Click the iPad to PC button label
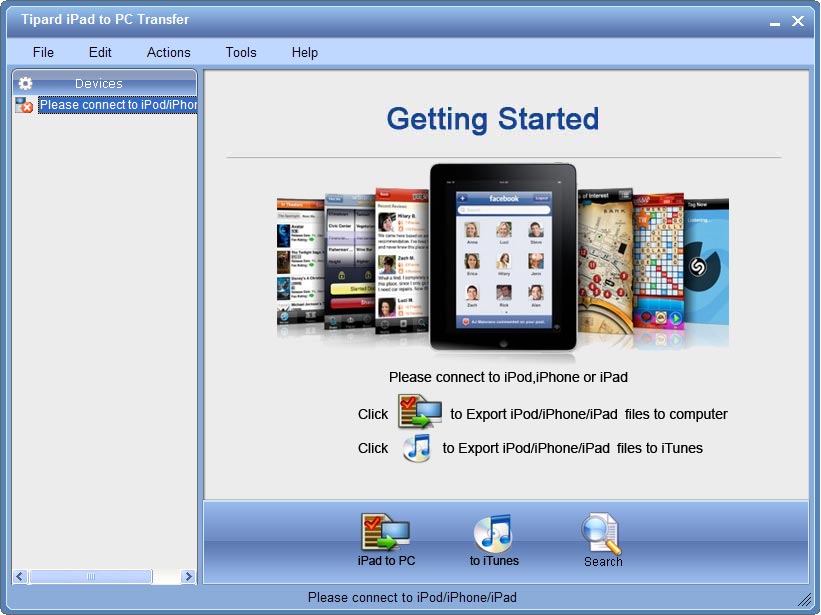Image resolution: width=821 pixels, height=615 pixels. [385, 562]
